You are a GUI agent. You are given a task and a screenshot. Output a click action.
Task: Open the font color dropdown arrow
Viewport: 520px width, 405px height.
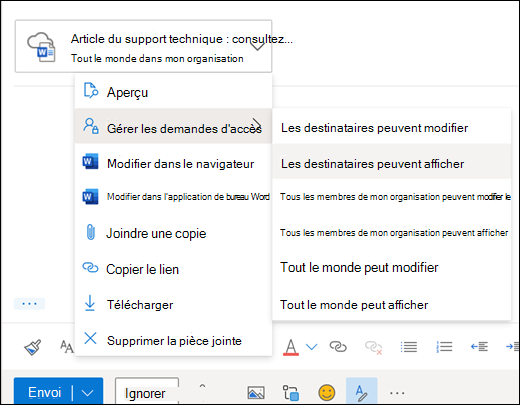click(x=312, y=347)
